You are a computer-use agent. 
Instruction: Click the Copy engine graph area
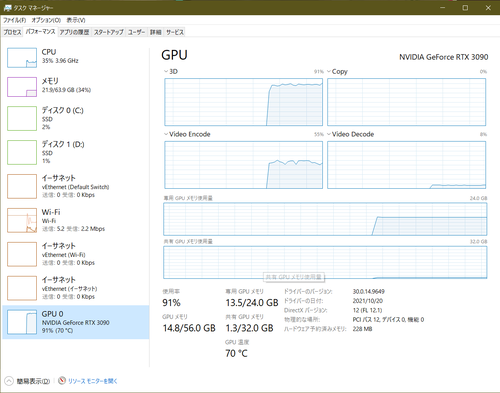406,102
